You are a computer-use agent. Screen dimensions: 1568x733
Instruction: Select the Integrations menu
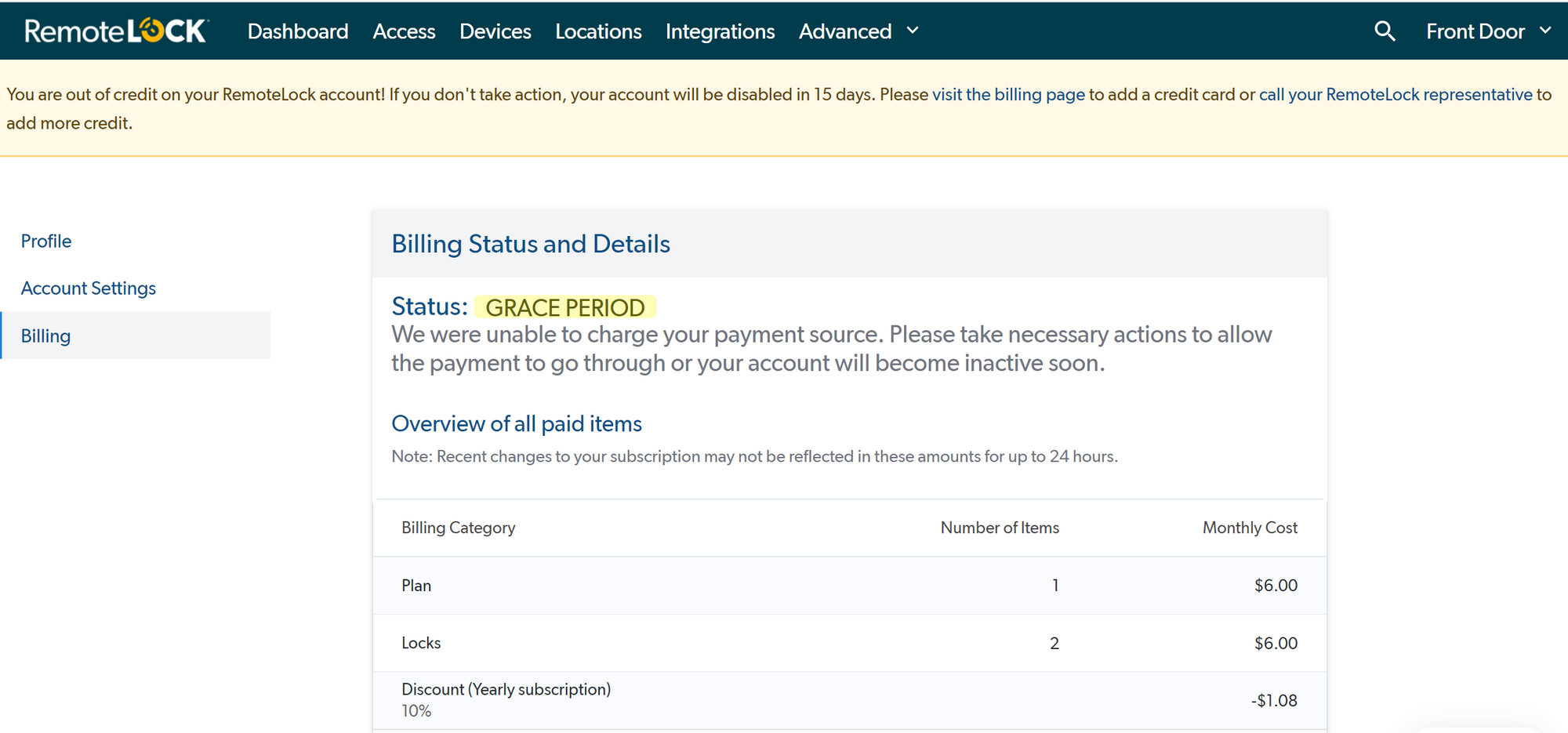pos(720,31)
